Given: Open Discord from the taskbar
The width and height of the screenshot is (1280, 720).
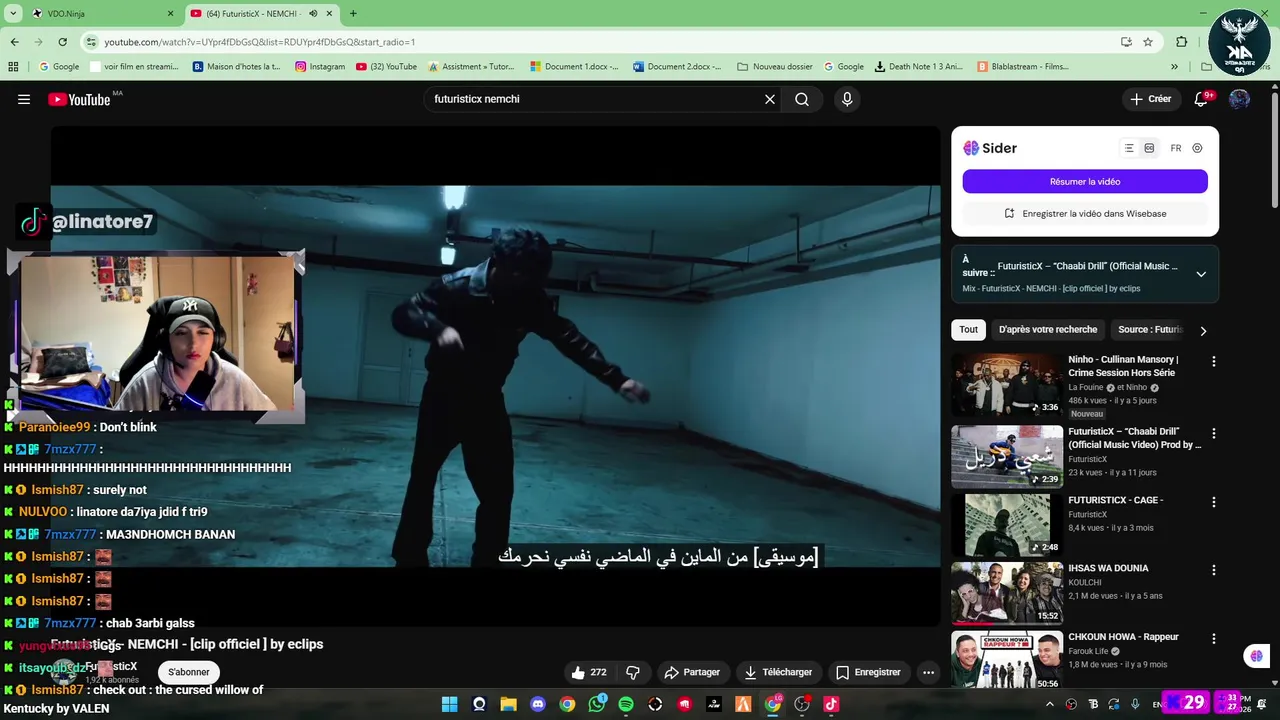Looking at the screenshot, I should tap(538, 704).
